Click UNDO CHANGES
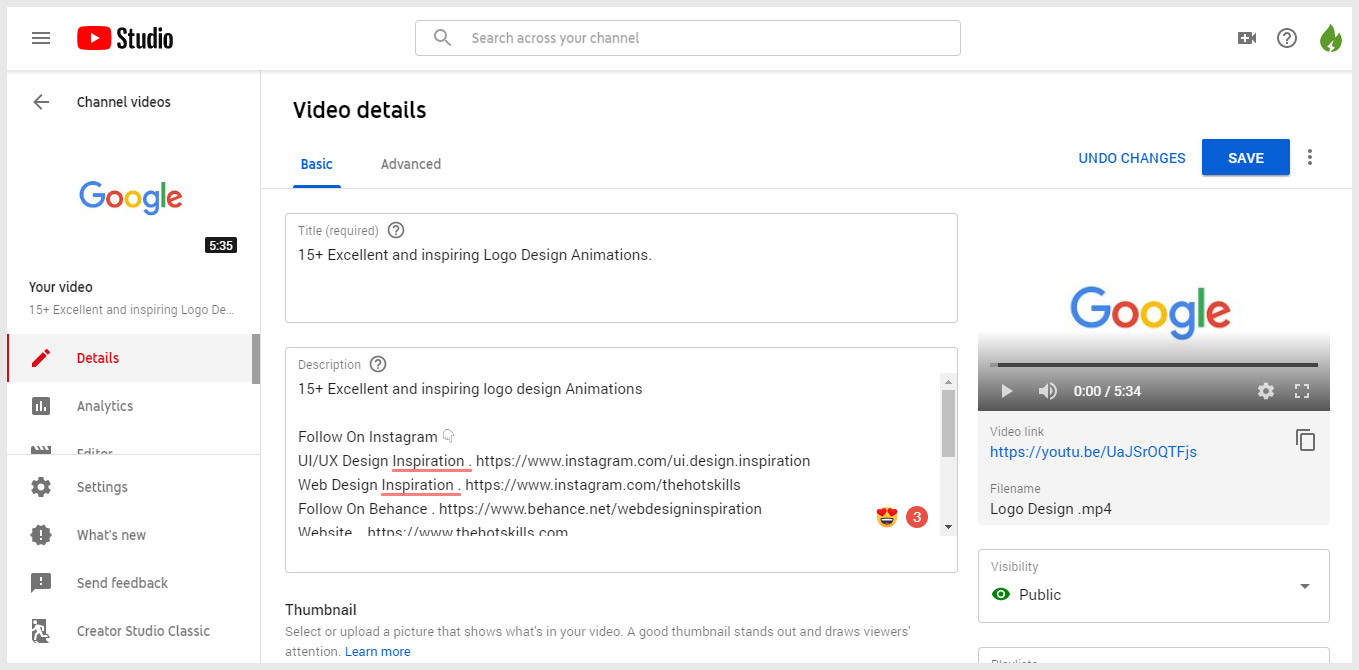Image resolution: width=1359 pixels, height=670 pixels. 1132,158
